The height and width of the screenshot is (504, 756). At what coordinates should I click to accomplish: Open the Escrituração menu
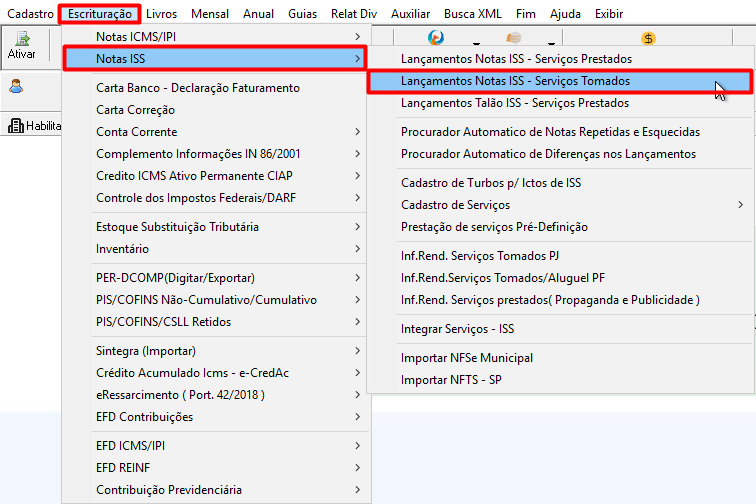click(100, 14)
